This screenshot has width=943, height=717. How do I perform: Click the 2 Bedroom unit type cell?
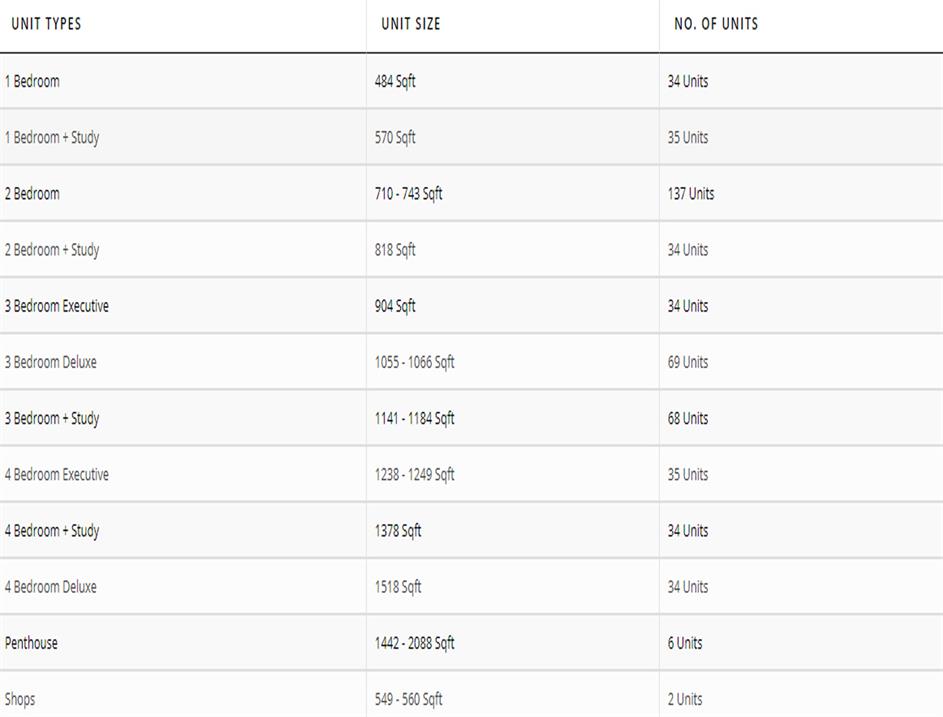pos(32,194)
